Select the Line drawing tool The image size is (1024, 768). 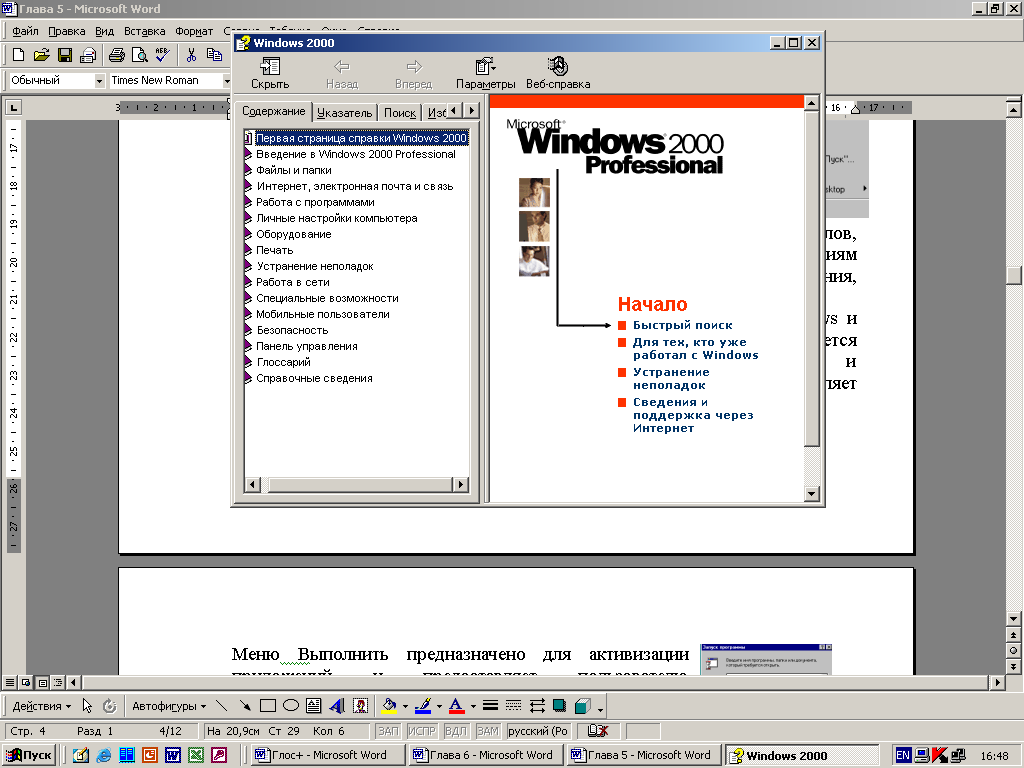[x=222, y=705]
